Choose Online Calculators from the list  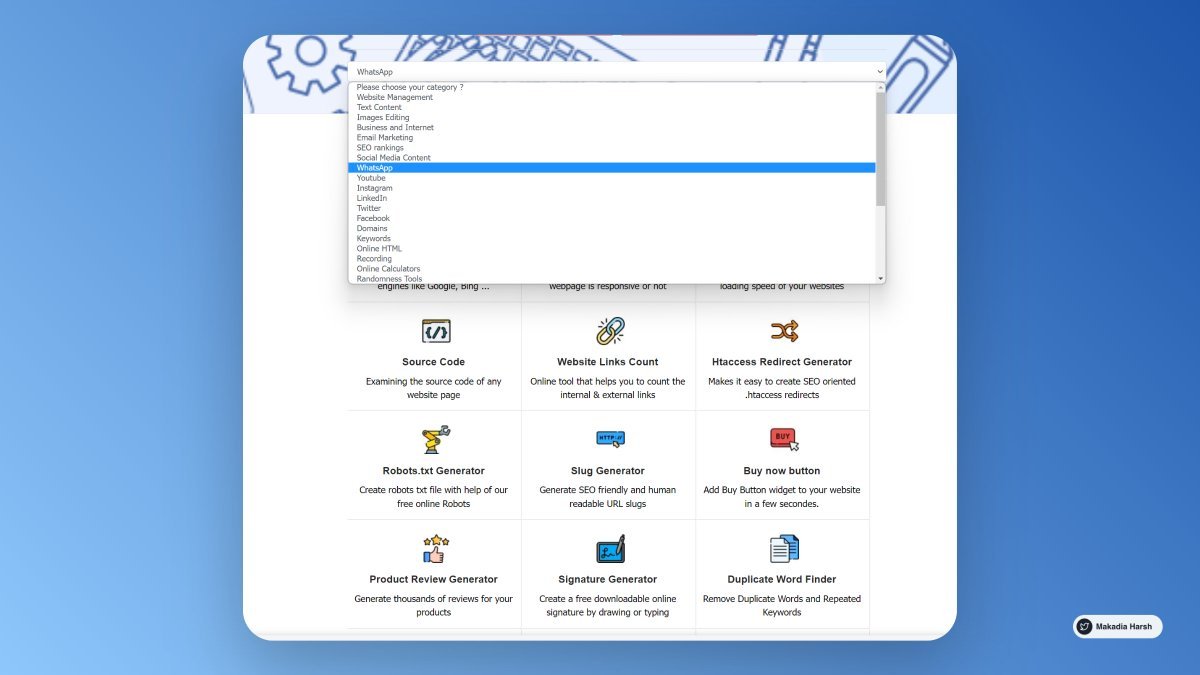point(388,269)
